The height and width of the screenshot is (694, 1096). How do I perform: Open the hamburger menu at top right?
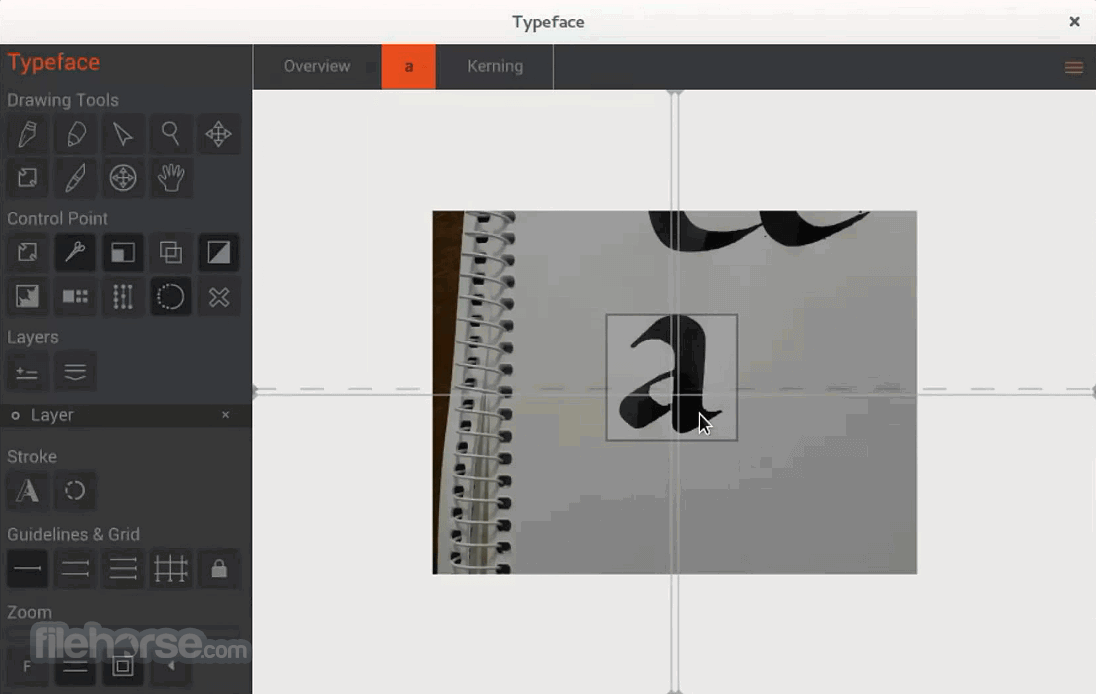pyautogui.click(x=1074, y=67)
